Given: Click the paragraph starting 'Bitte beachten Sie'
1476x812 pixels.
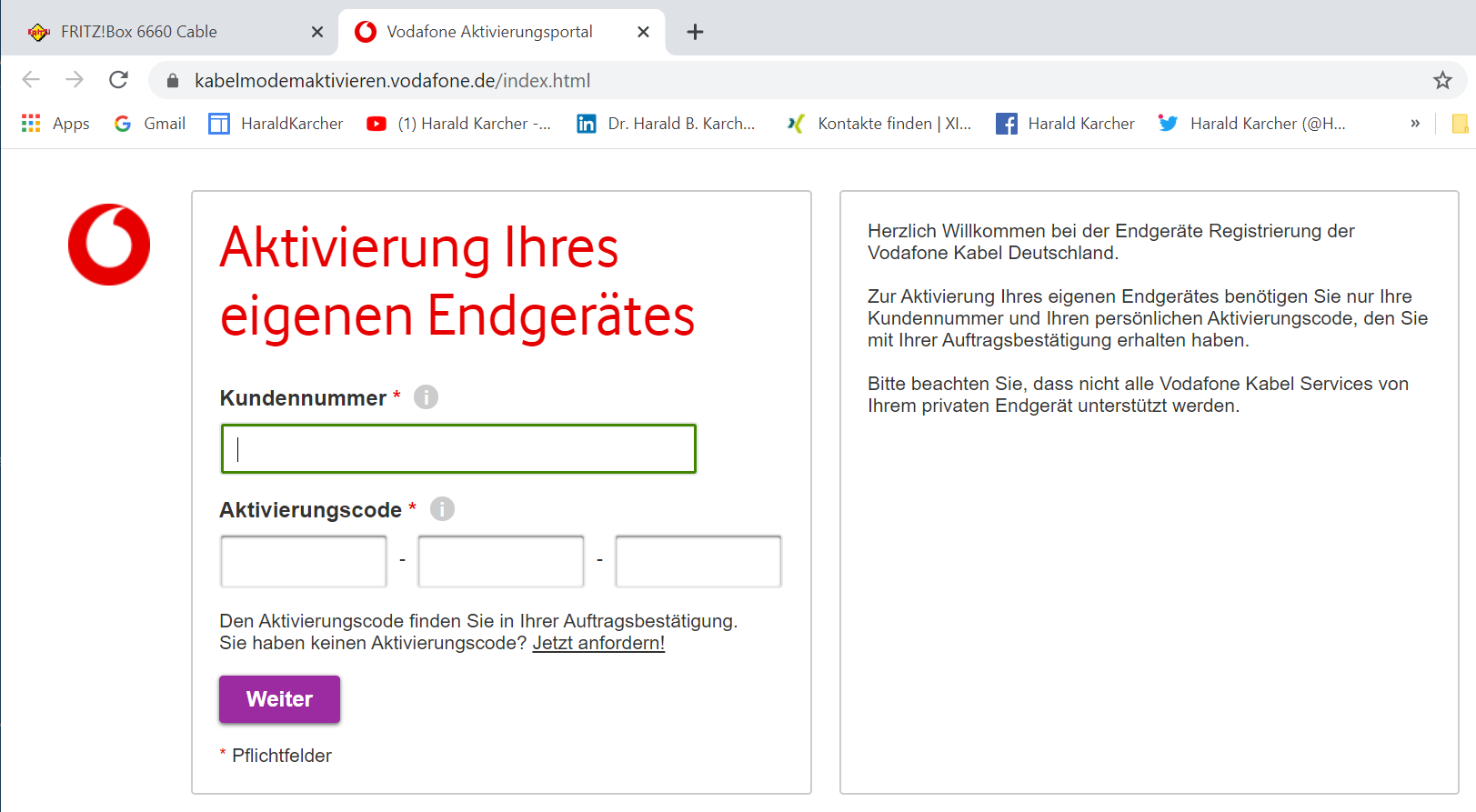Looking at the screenshot, I should point(1138,395).
